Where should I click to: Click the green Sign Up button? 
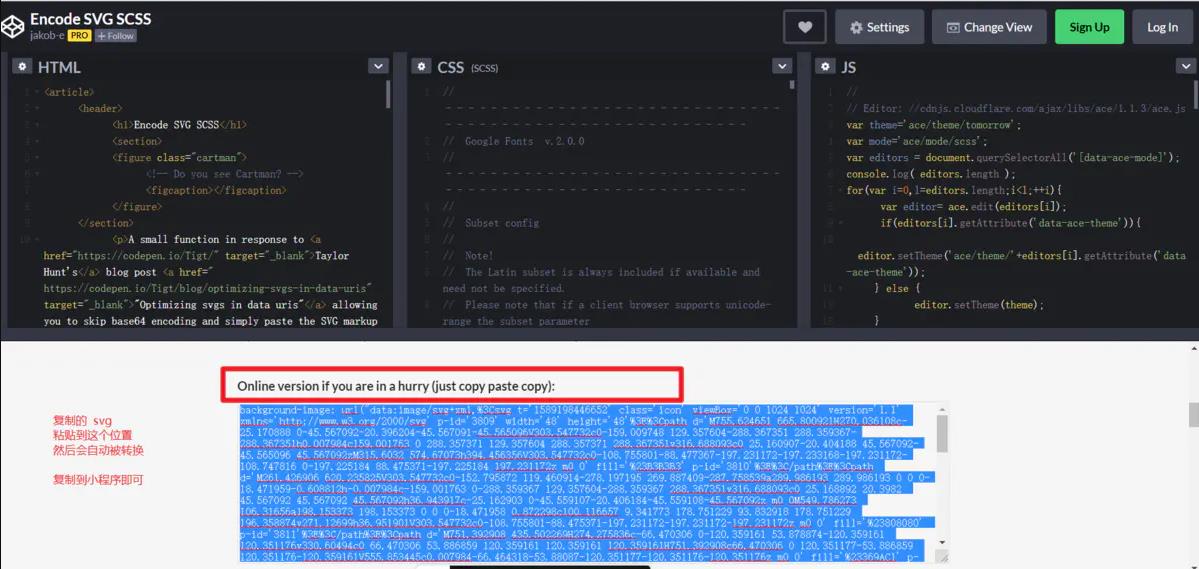pyautogui.click(x=1089, y=27)
